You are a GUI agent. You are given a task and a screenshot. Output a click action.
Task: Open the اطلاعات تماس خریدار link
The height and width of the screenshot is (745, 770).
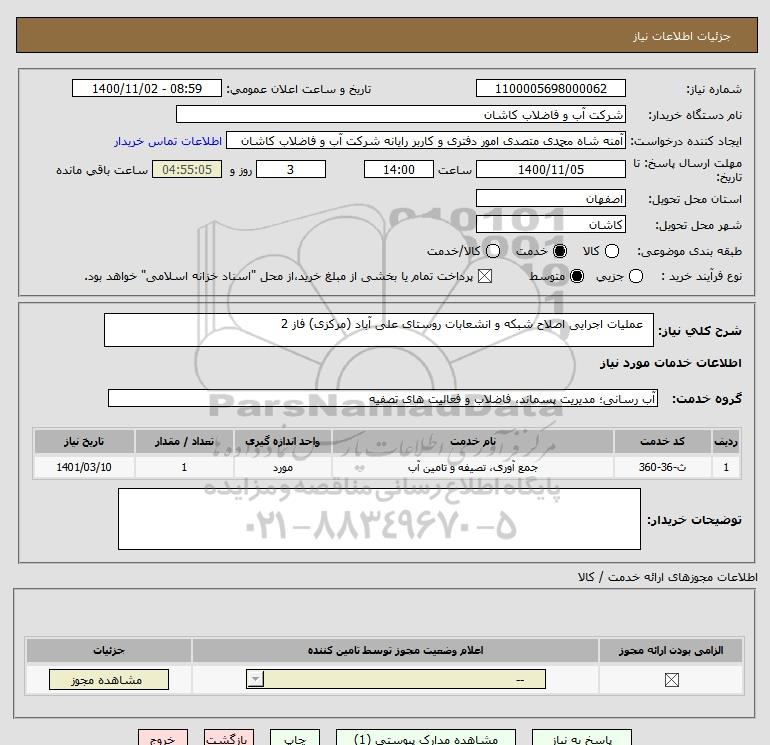pos(168,141)
